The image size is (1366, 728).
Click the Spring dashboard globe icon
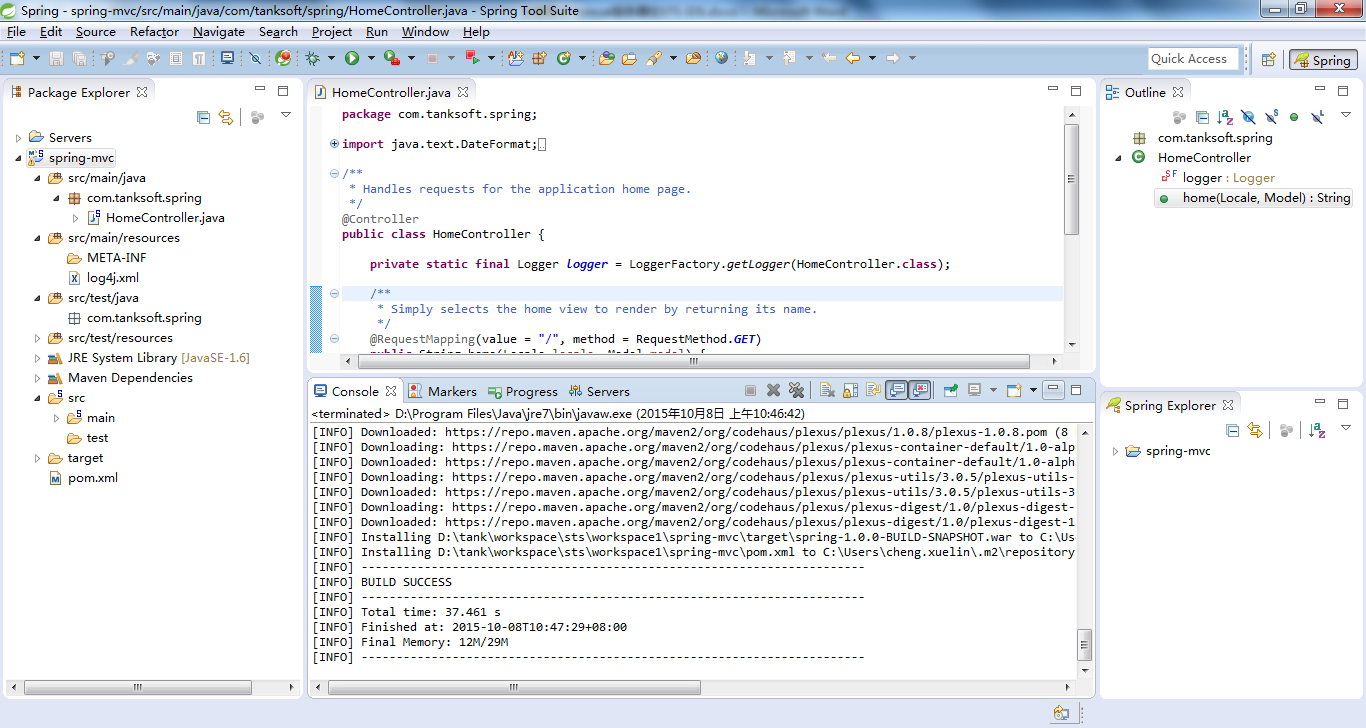pyautogui.click(x=283, y=58)
